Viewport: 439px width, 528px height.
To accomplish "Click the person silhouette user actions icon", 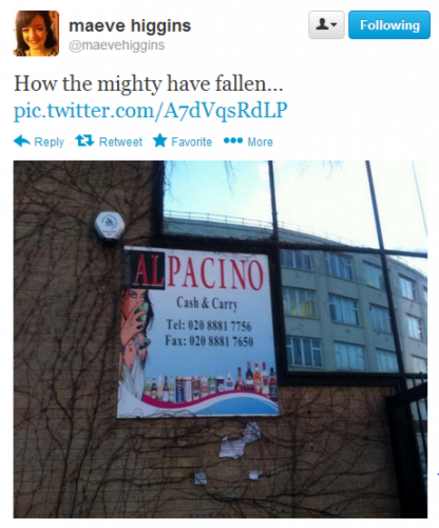I will coord(322,24).
